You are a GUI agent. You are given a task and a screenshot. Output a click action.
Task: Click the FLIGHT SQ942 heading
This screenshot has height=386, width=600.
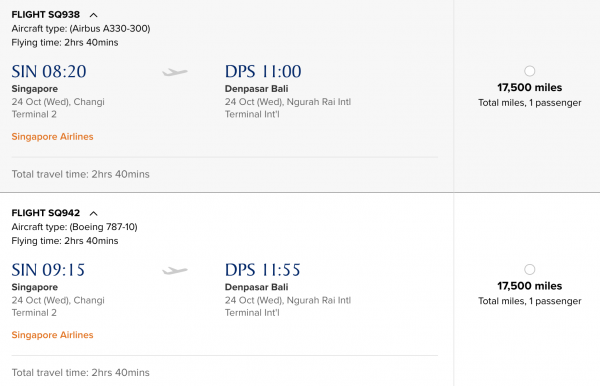click(x=46, y=213)
